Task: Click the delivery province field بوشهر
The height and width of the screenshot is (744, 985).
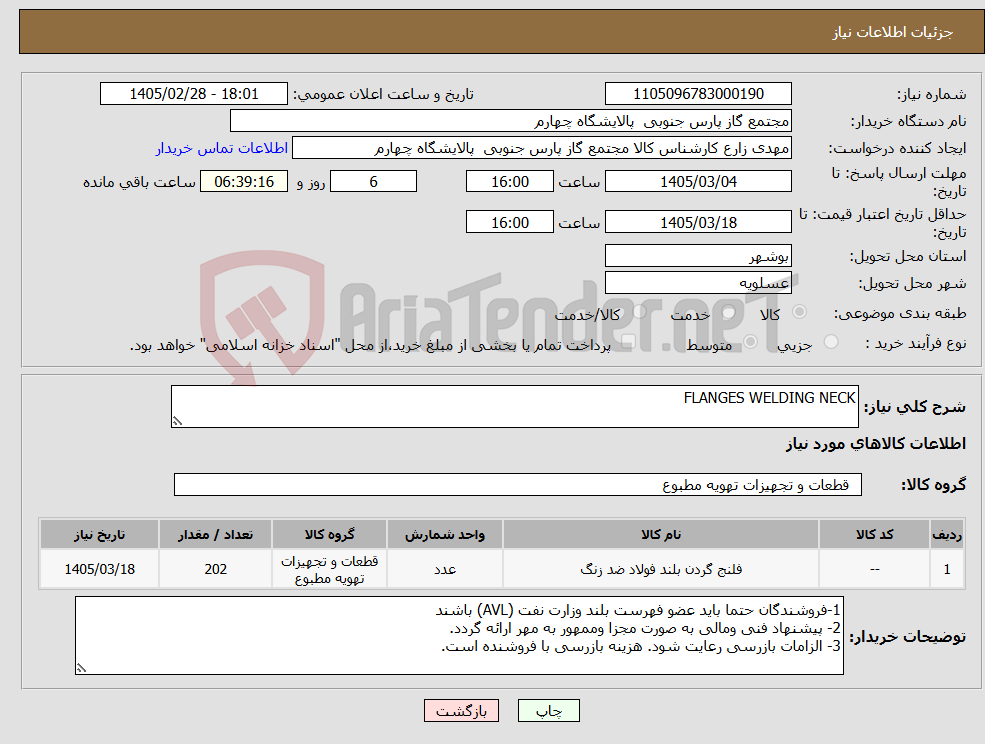Action: (698, 256)
